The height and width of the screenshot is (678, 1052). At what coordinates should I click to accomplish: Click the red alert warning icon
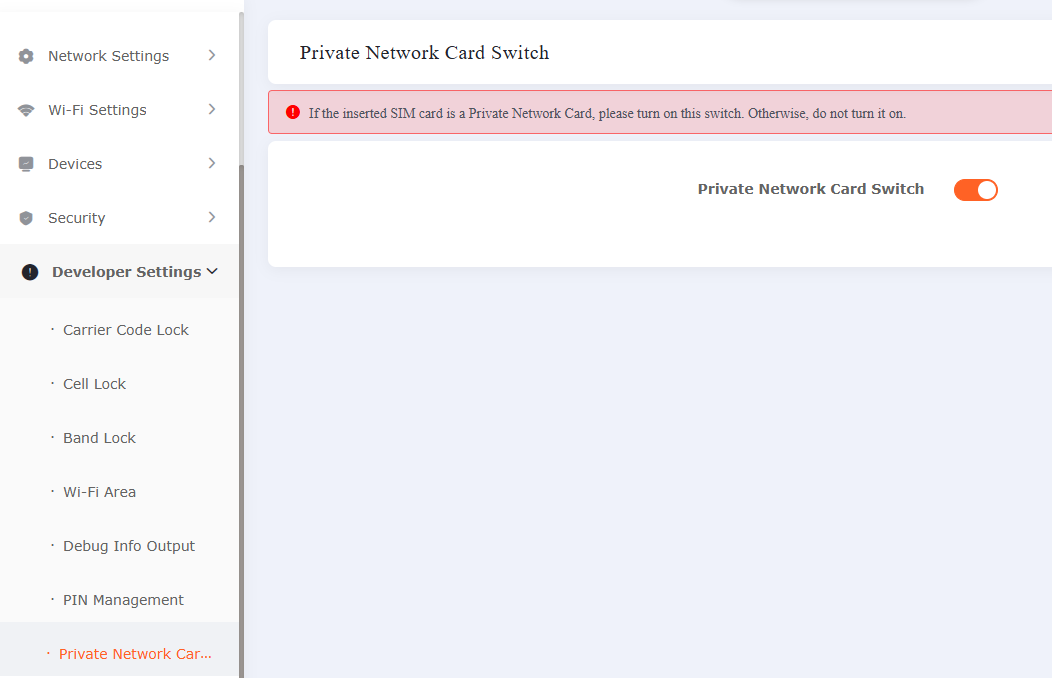[x=293, y=112]
